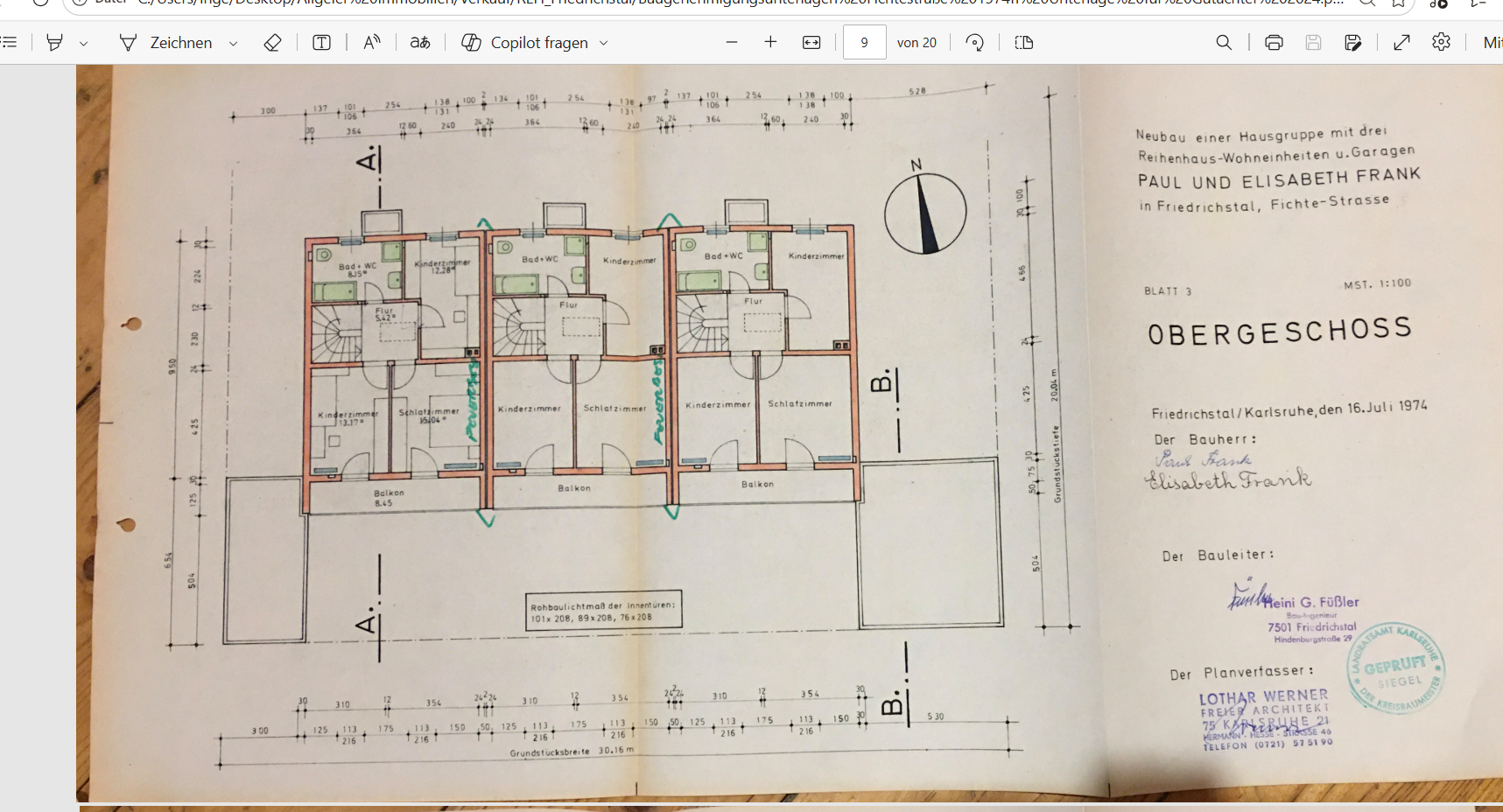
Task: Toggle the add text box tool
Action: (x=321, y=42)
